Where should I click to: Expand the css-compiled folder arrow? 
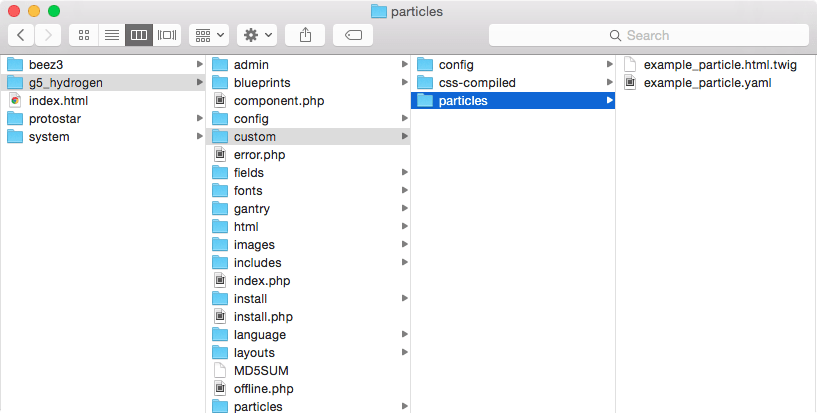click(x=610, y=82)
